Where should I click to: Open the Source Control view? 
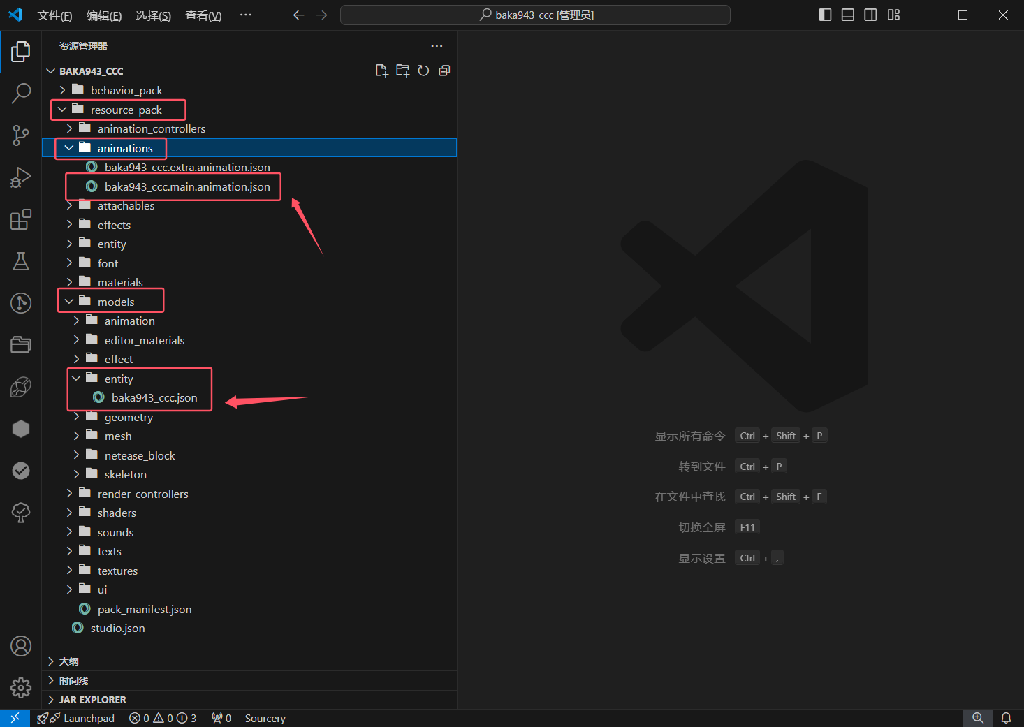pyautogui.click(x=20, y=135)
